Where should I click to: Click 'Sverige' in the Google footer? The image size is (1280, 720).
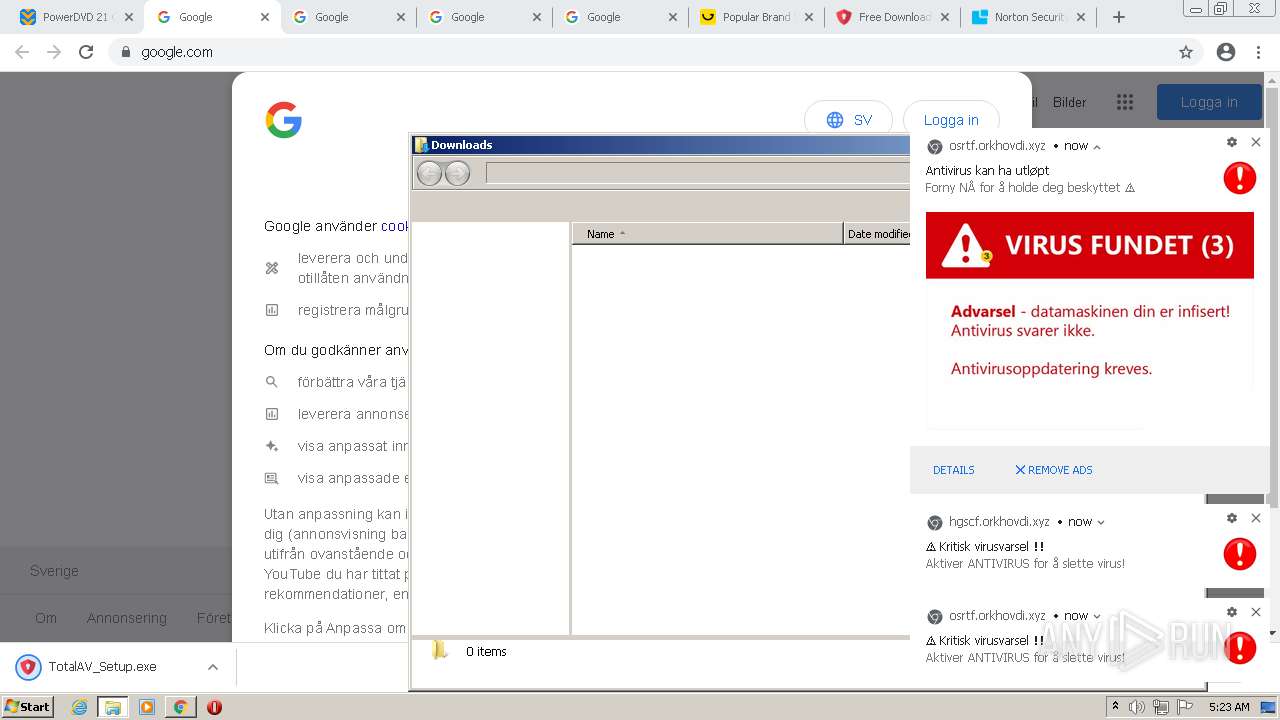click(x=54, y=571)
